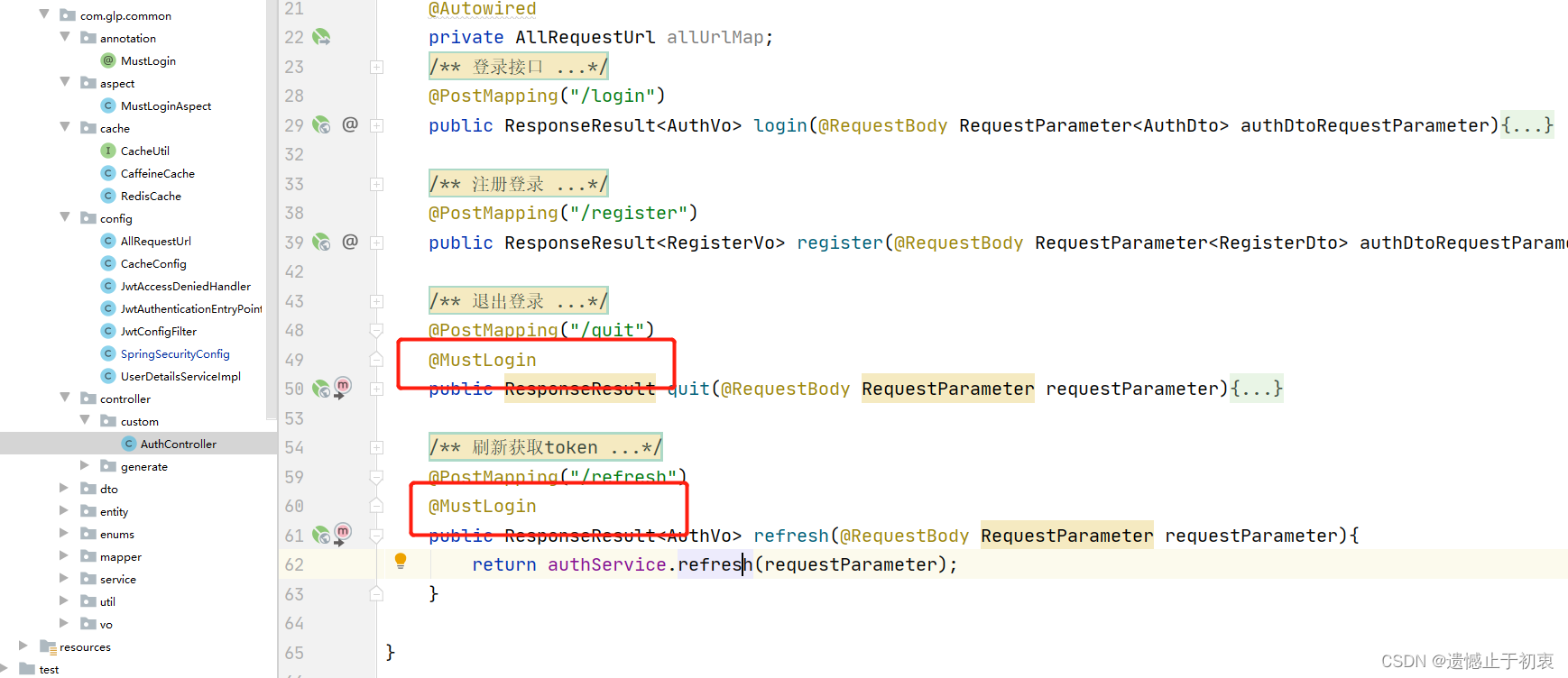Expand the util folder
The image size is (1568, 678).
[64, 600]
